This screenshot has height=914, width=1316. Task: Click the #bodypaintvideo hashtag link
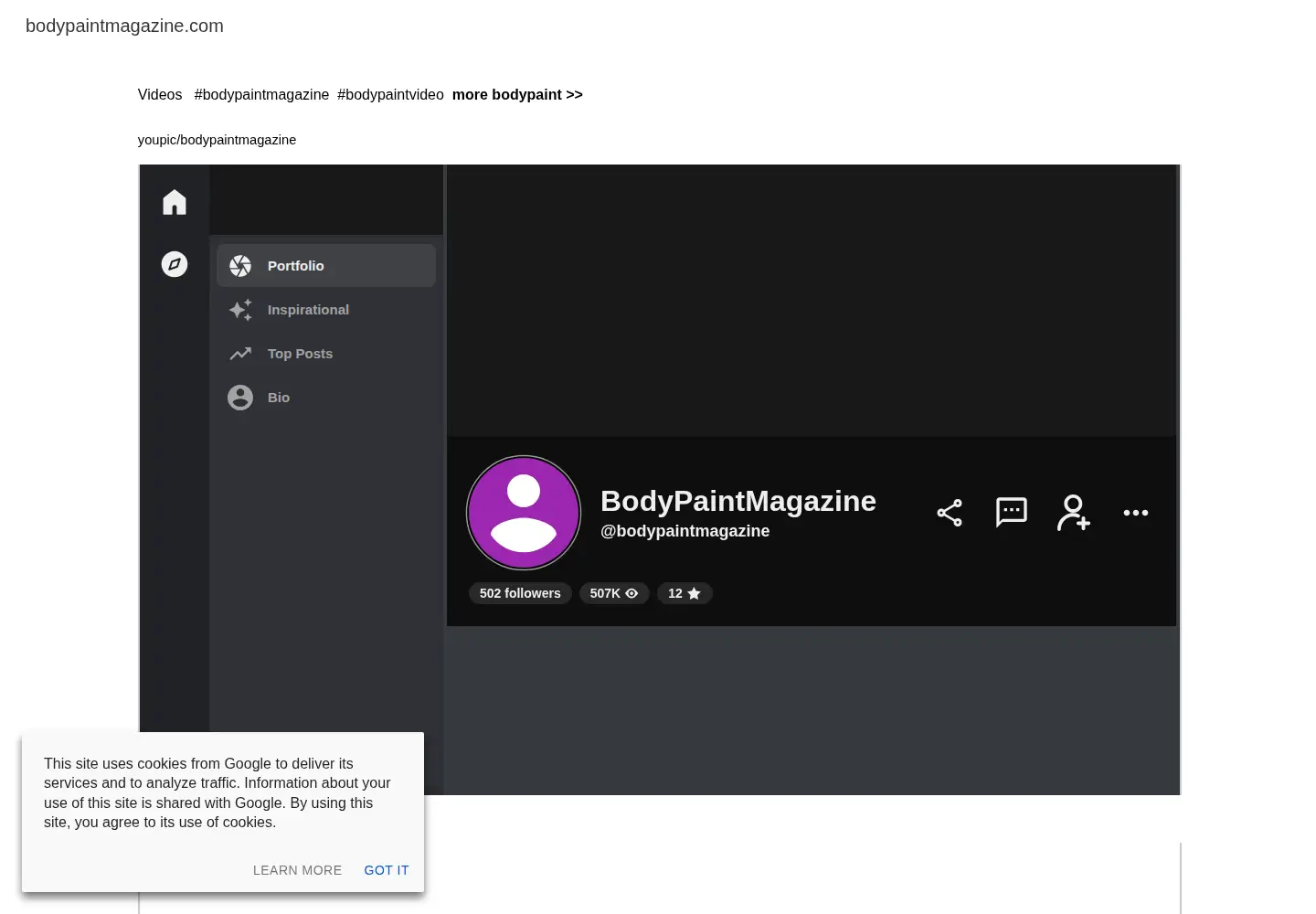tap(390, 94)
